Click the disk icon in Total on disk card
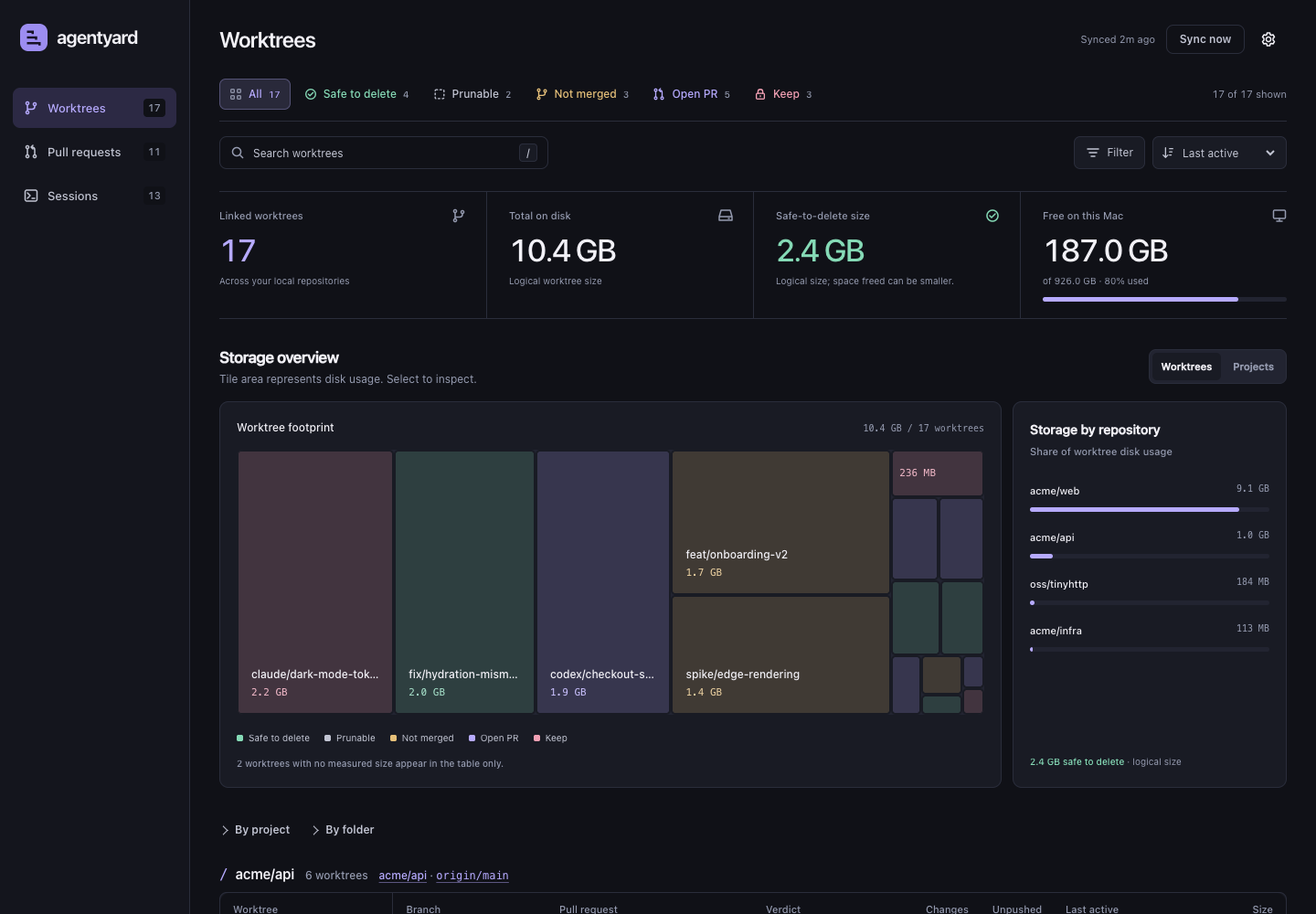1316x914 pixels. pyautogui.click(x=726, y=216)
